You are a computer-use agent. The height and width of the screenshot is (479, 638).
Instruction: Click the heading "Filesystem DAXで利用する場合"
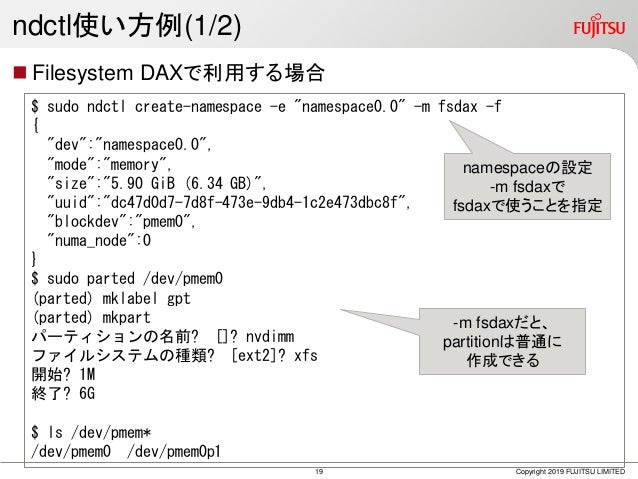(178, 73)
